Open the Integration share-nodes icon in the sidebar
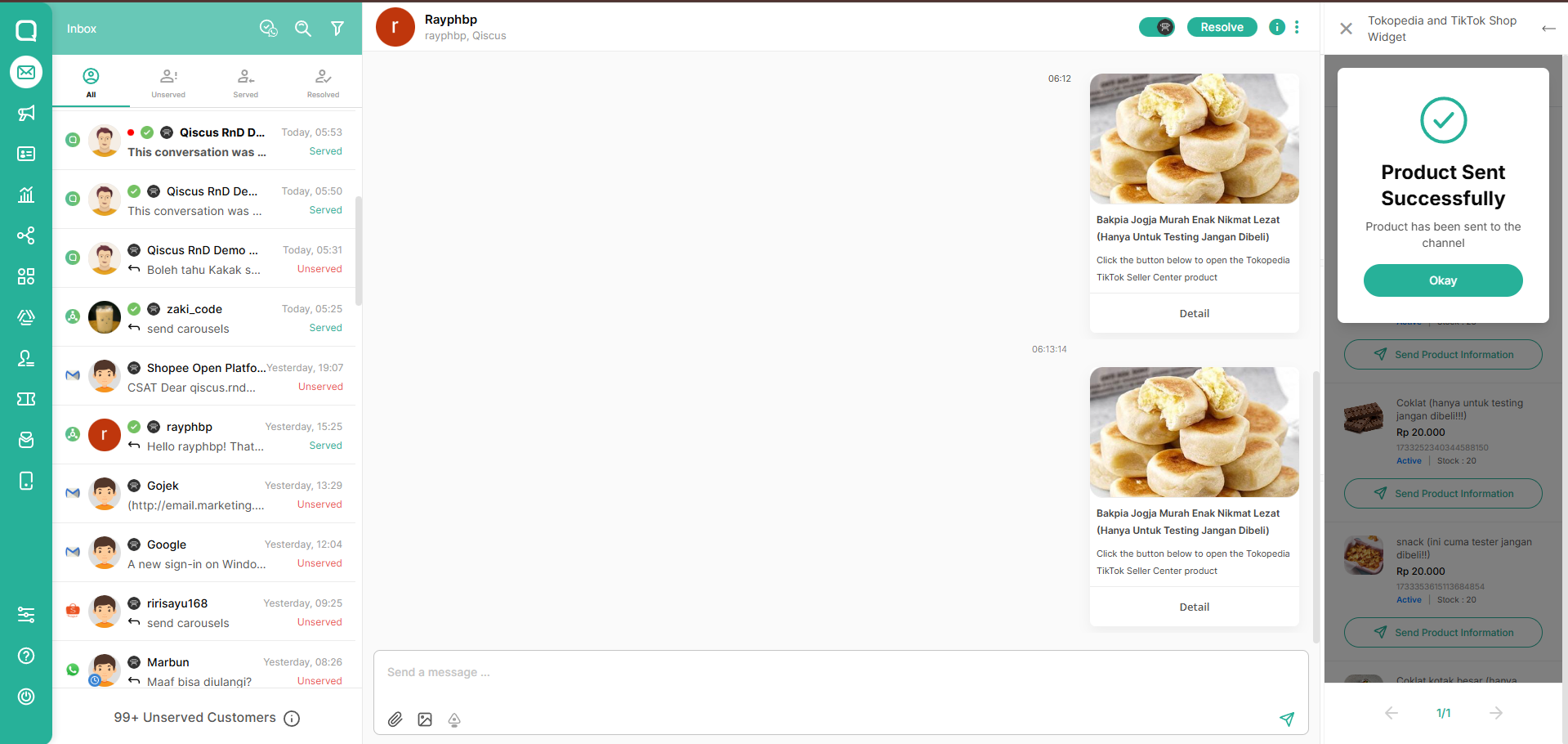Viewport: 1568px width, 744px height. (26, 235)
